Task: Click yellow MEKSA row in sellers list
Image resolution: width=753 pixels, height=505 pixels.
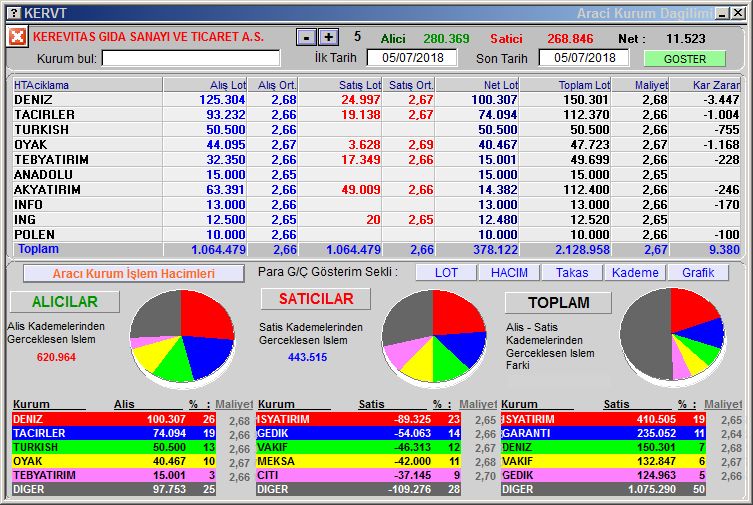Action: (359, 461)
